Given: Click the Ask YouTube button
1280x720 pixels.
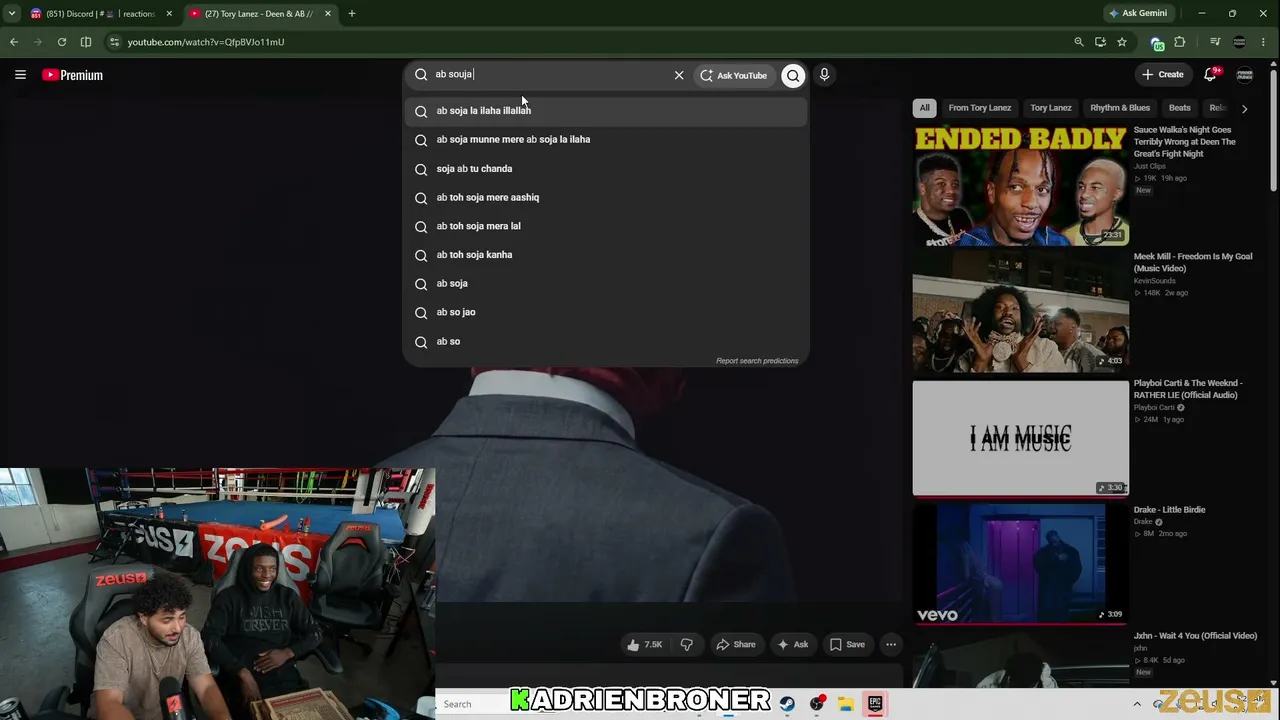Looking at the screenshot, I should tap(733, 75).
